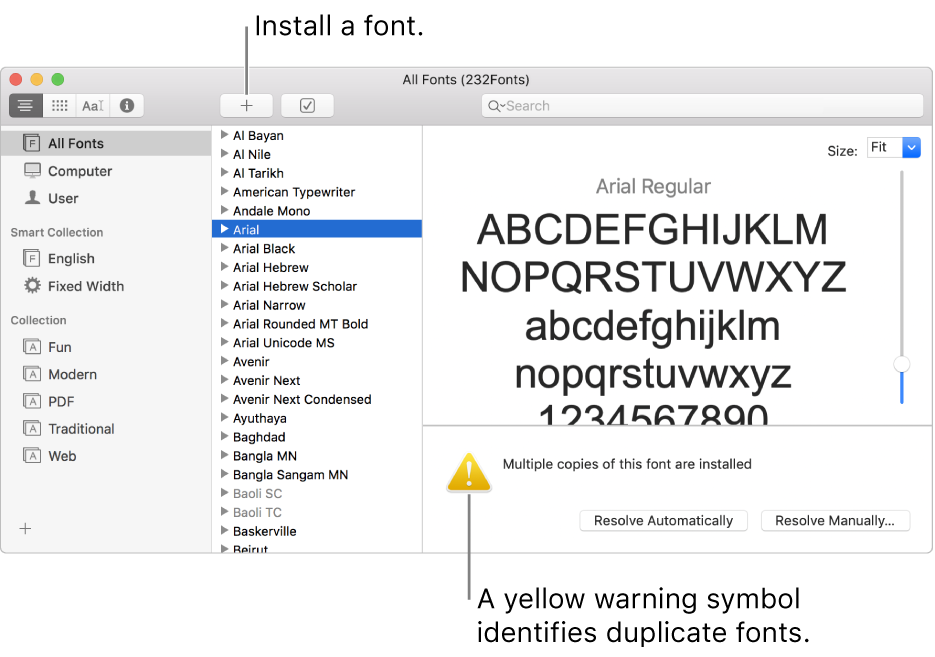The width and height of the screenshot is (935, 657).
Task: Select the Arial Hebrew Scholar font
Action: pyautogui.click(x=295, y=286)
